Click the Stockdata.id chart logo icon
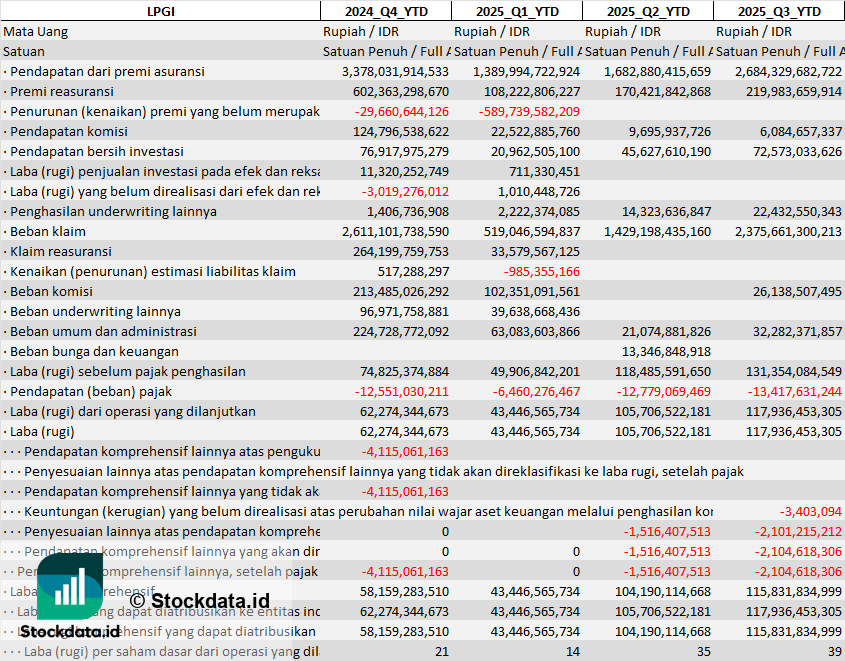 click(69, 585)
